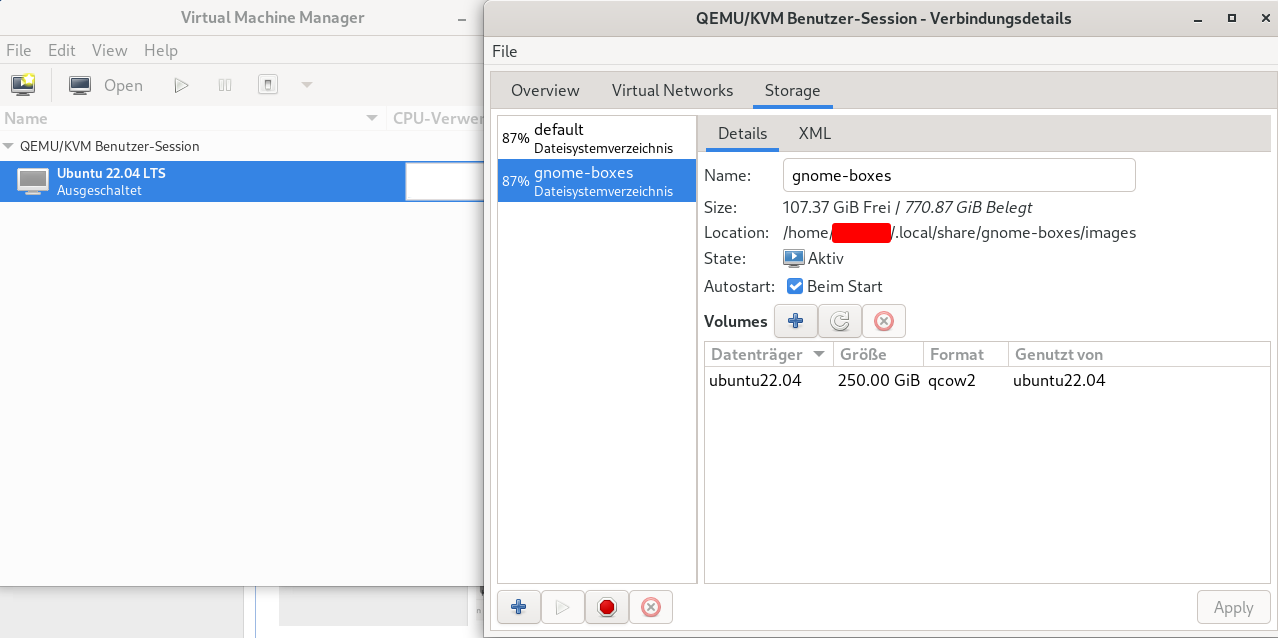Select the Storage tab

(x=793, y=90)
